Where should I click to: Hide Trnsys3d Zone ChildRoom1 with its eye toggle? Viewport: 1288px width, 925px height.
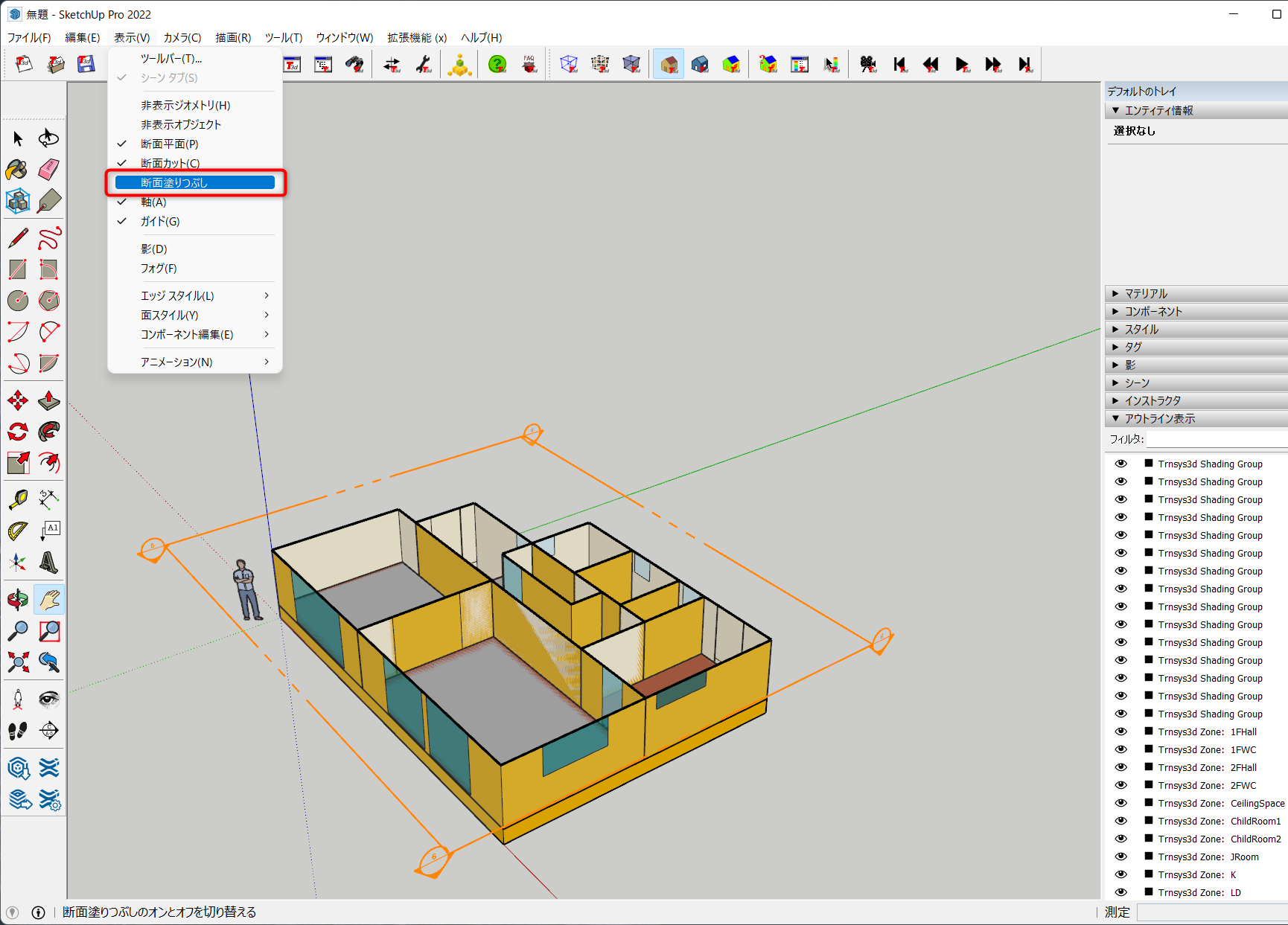[x=1120, y=821]
